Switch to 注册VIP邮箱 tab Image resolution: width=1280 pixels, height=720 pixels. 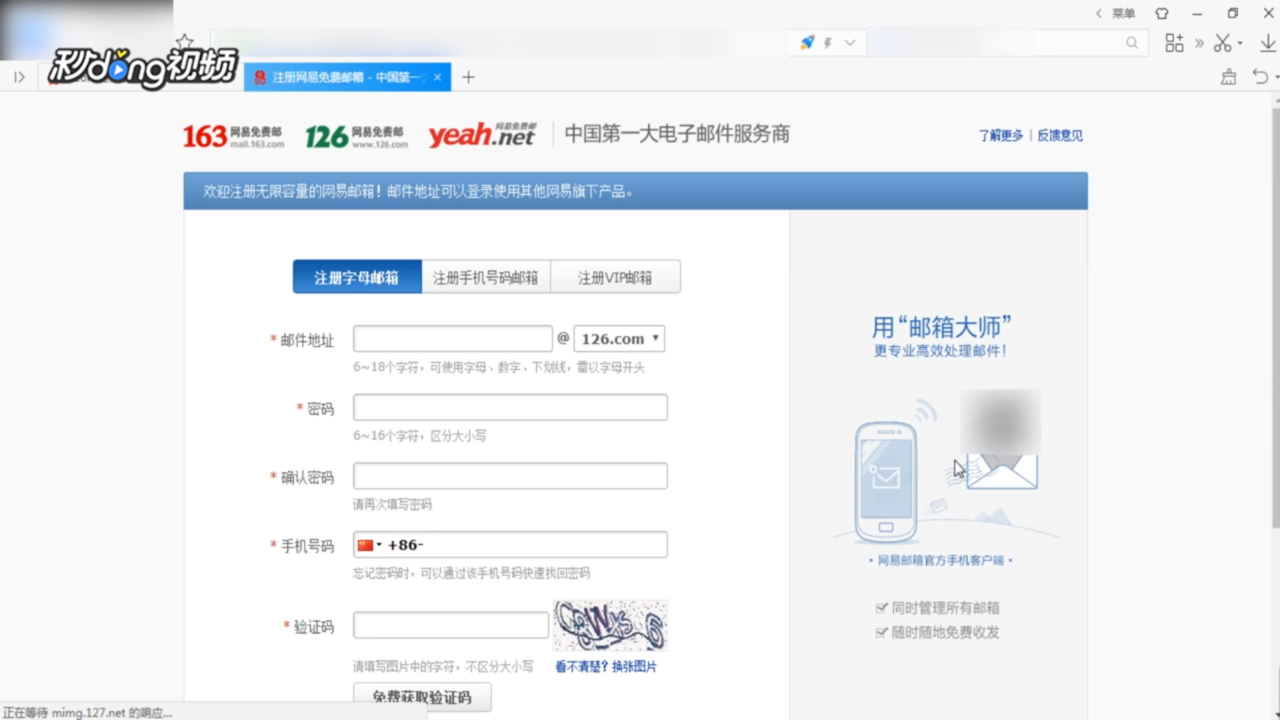point(615,277)
